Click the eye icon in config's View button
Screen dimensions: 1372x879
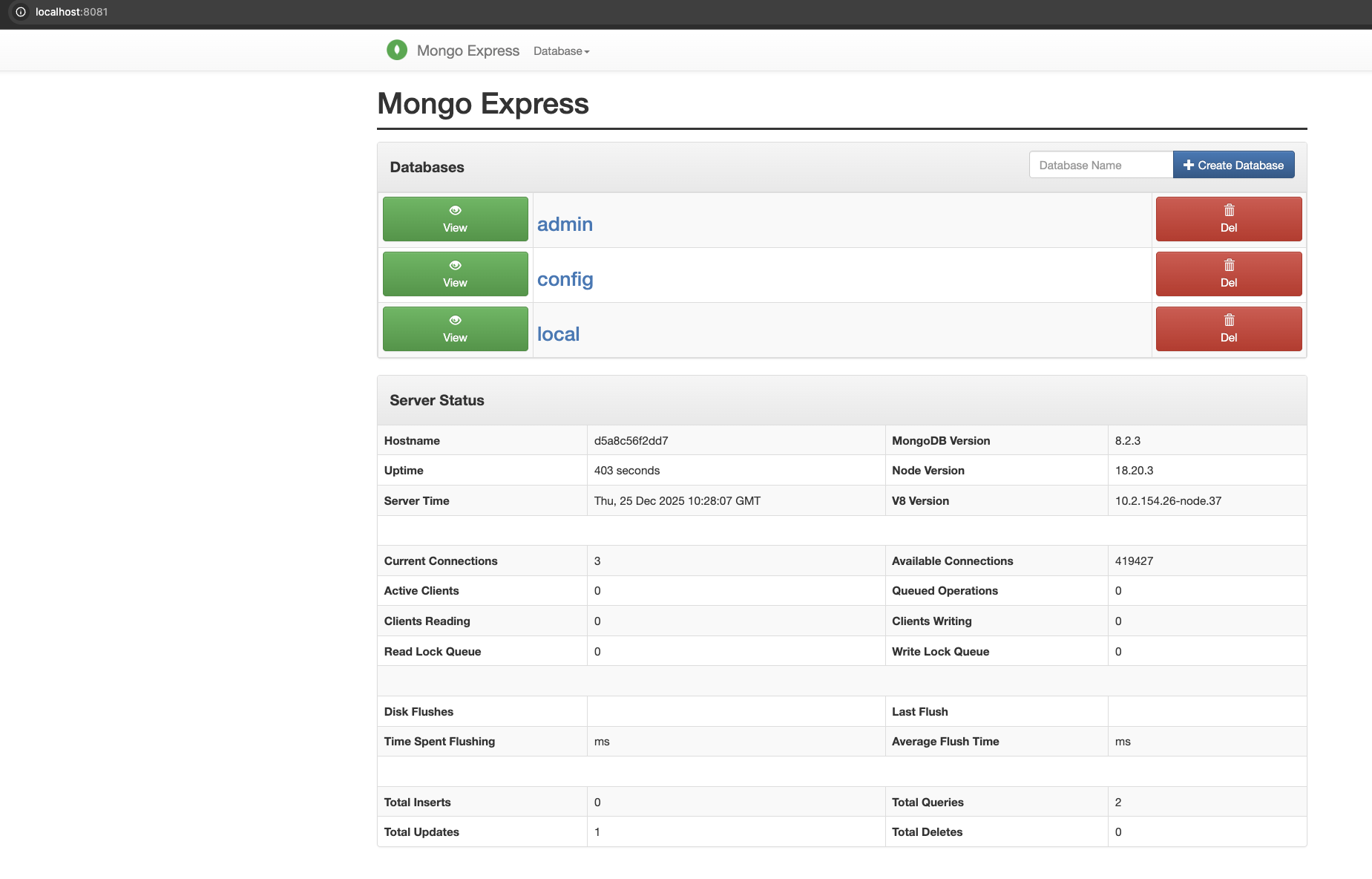(x=455, y=266)
